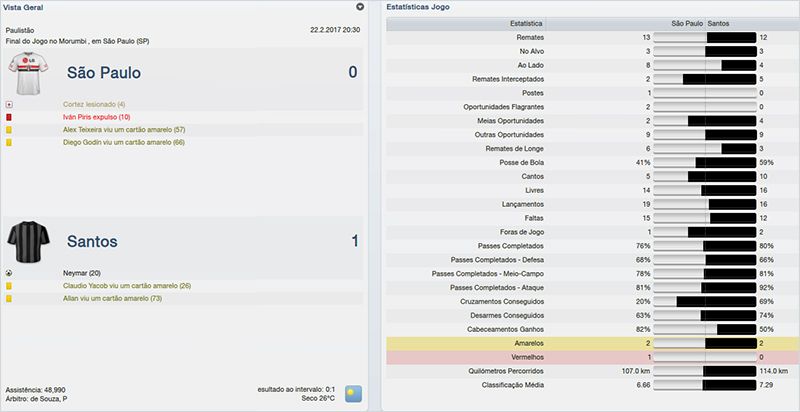The image size is (800, 412).
Task: Click the red card icon beside Iván Piris
Action: (9, 117)
